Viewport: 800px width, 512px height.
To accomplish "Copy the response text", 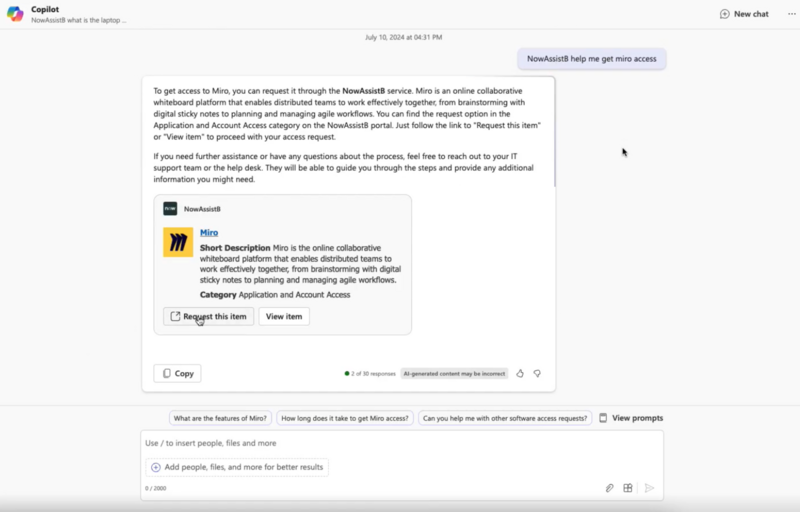I will pos(178,373).
